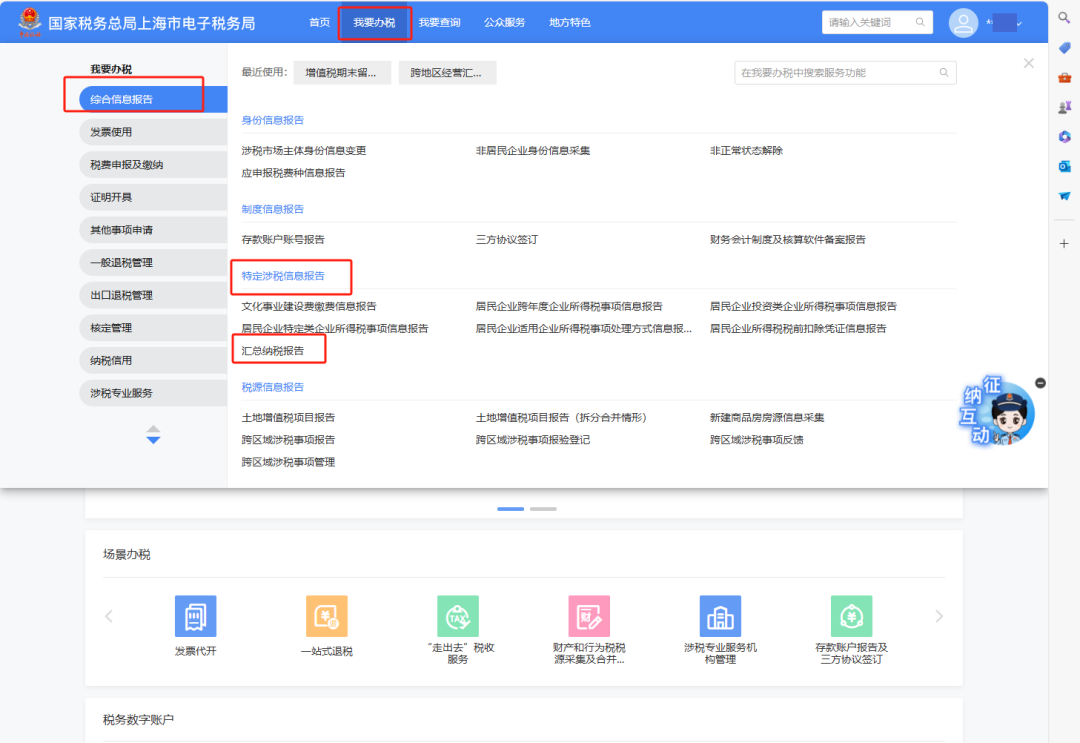Open the 公众服务 menu
The image size is (1080, 743).
click(505, 21)
